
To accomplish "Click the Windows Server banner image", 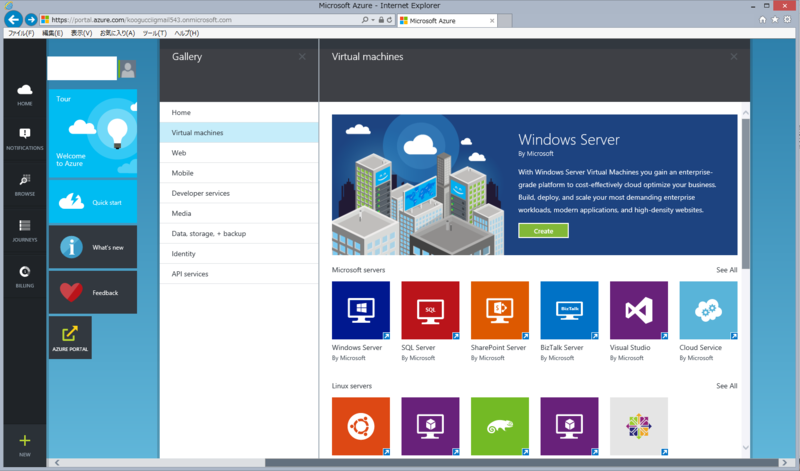I will click(418, 185).
